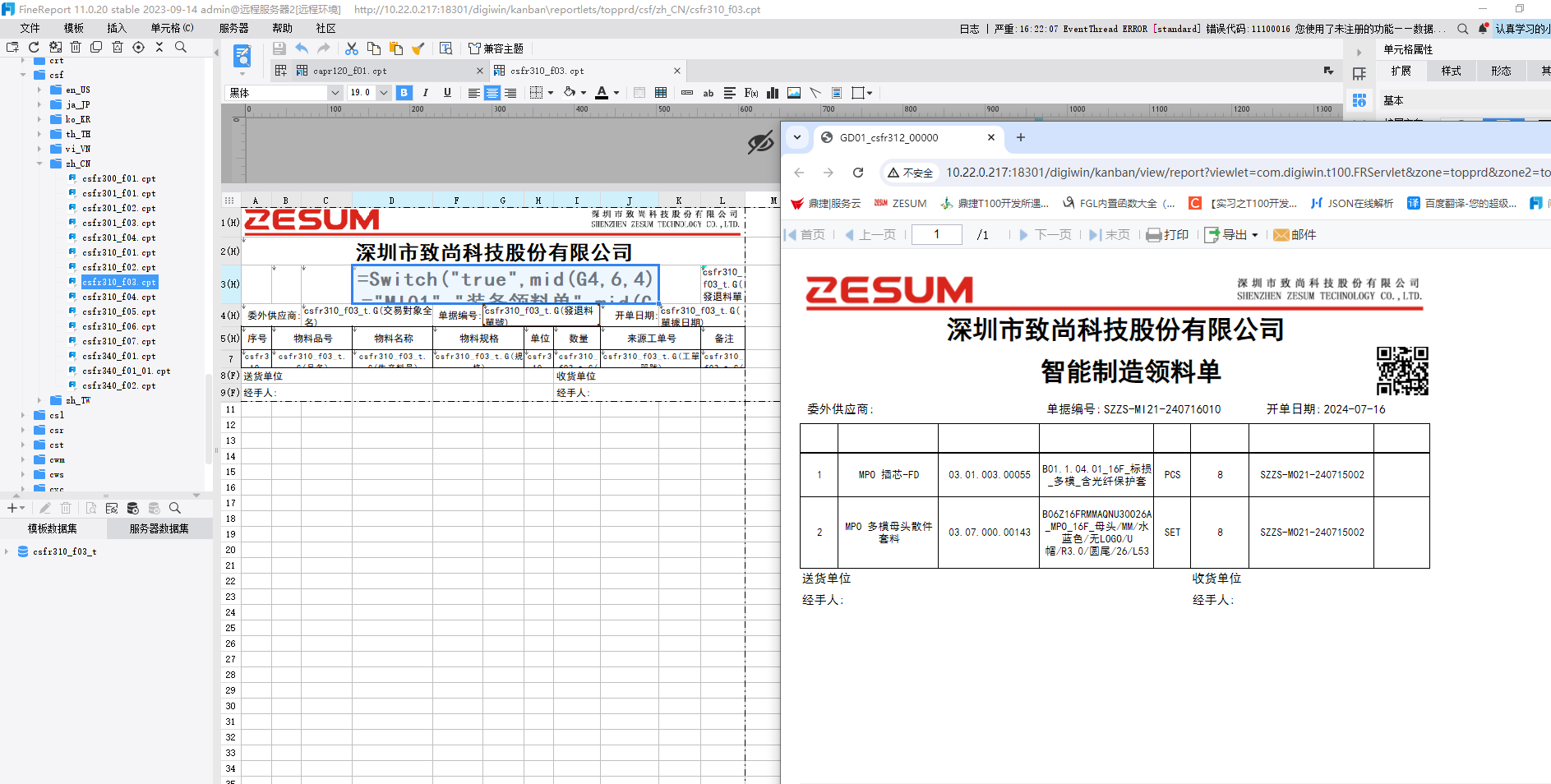Open the 文件 menu
Image resolution: width=1551 pixels, height=784 pixels.
30,28
